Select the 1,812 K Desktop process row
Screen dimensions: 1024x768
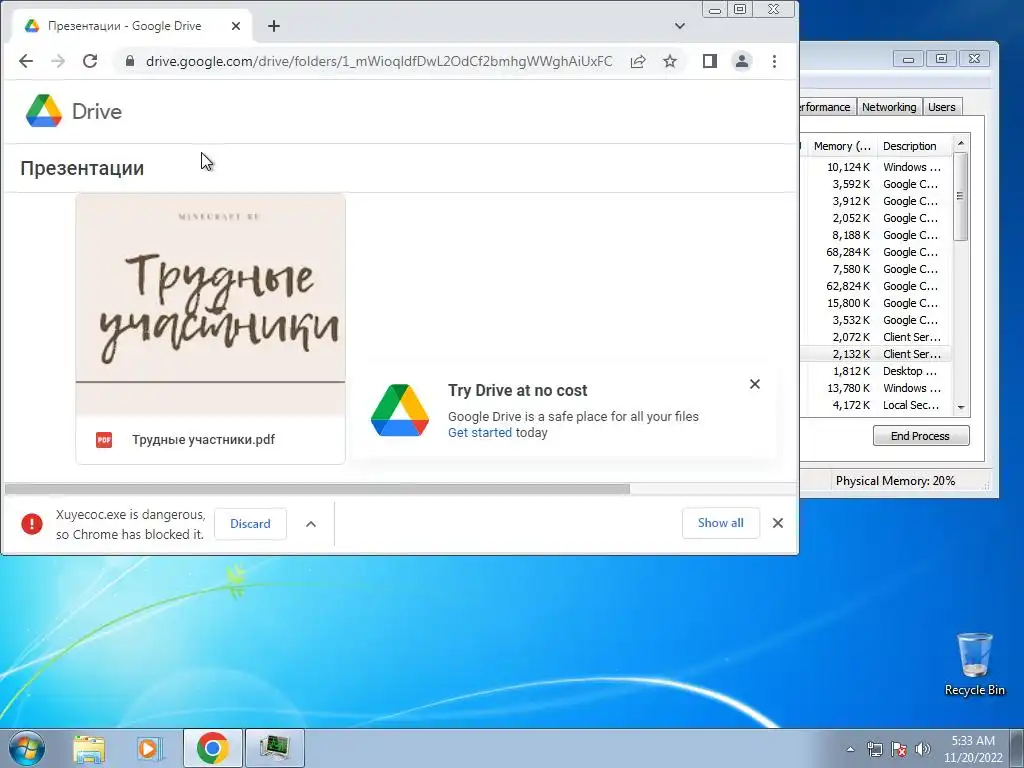pyautogui.click(x=875, y=371)
